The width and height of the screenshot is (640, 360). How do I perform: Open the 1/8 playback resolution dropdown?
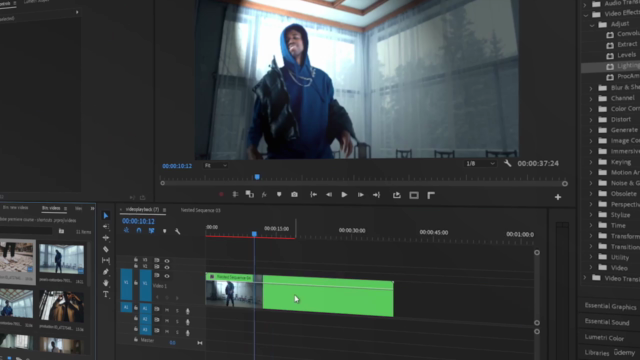481,164
